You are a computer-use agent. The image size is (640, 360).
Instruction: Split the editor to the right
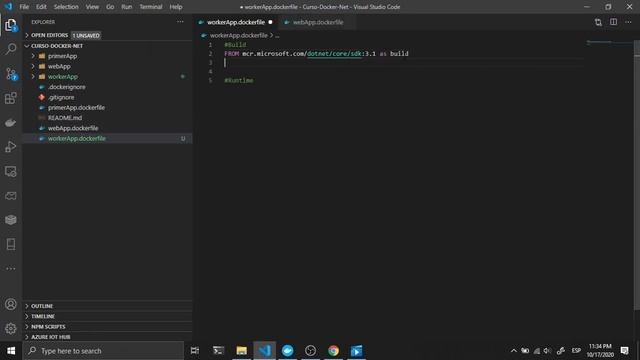pos(613,22)
